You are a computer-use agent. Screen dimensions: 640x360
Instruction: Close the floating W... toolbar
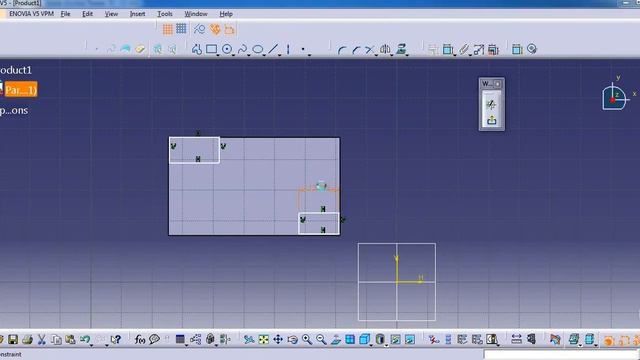tap(498, 84)
